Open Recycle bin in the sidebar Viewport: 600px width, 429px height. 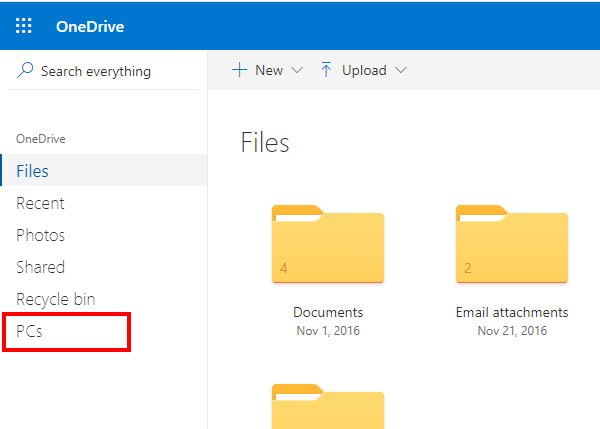click(56, 299)
